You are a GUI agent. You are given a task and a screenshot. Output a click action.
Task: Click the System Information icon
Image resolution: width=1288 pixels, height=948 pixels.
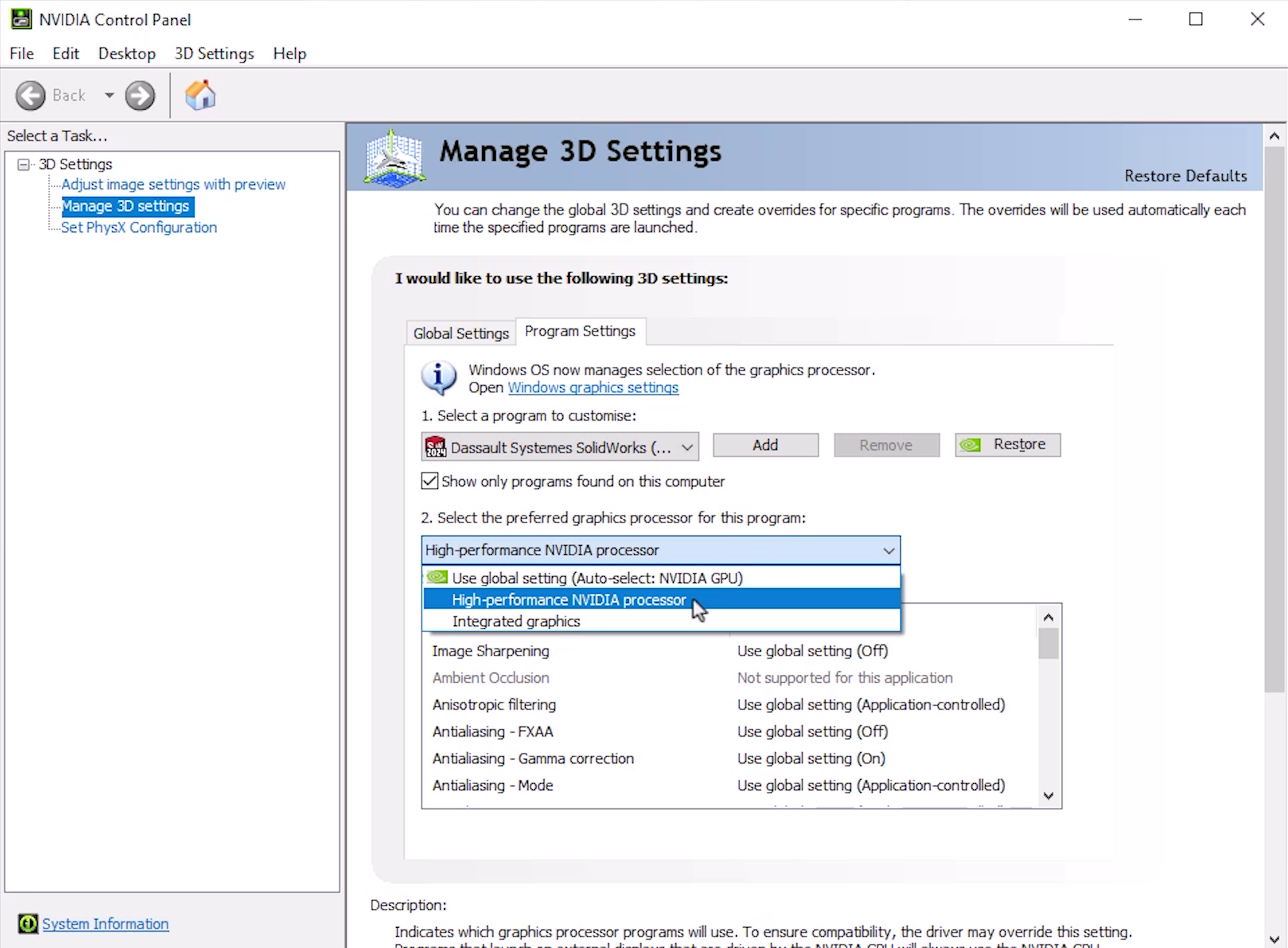pos(28,924)
